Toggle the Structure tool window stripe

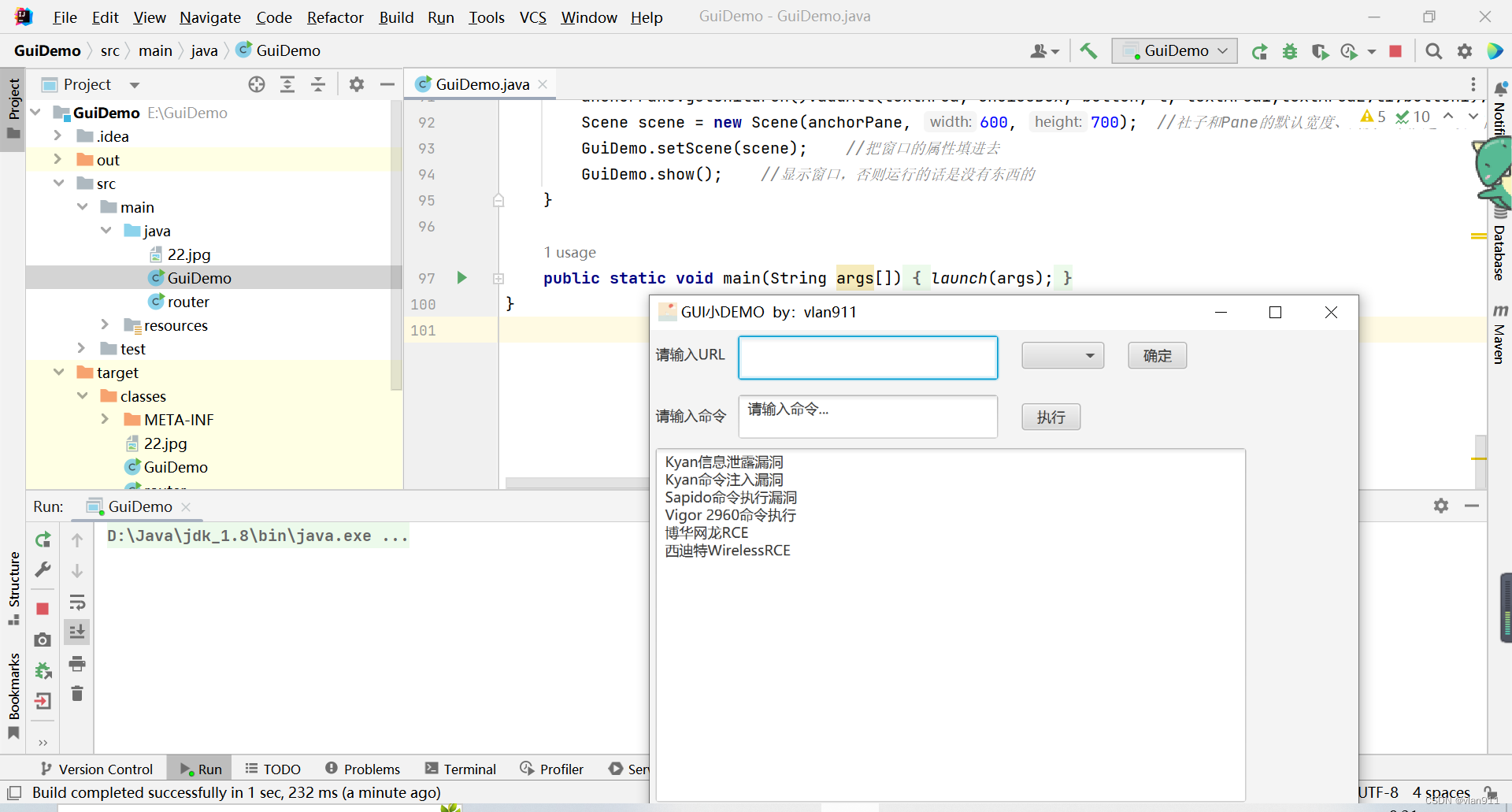coord(13,588)
